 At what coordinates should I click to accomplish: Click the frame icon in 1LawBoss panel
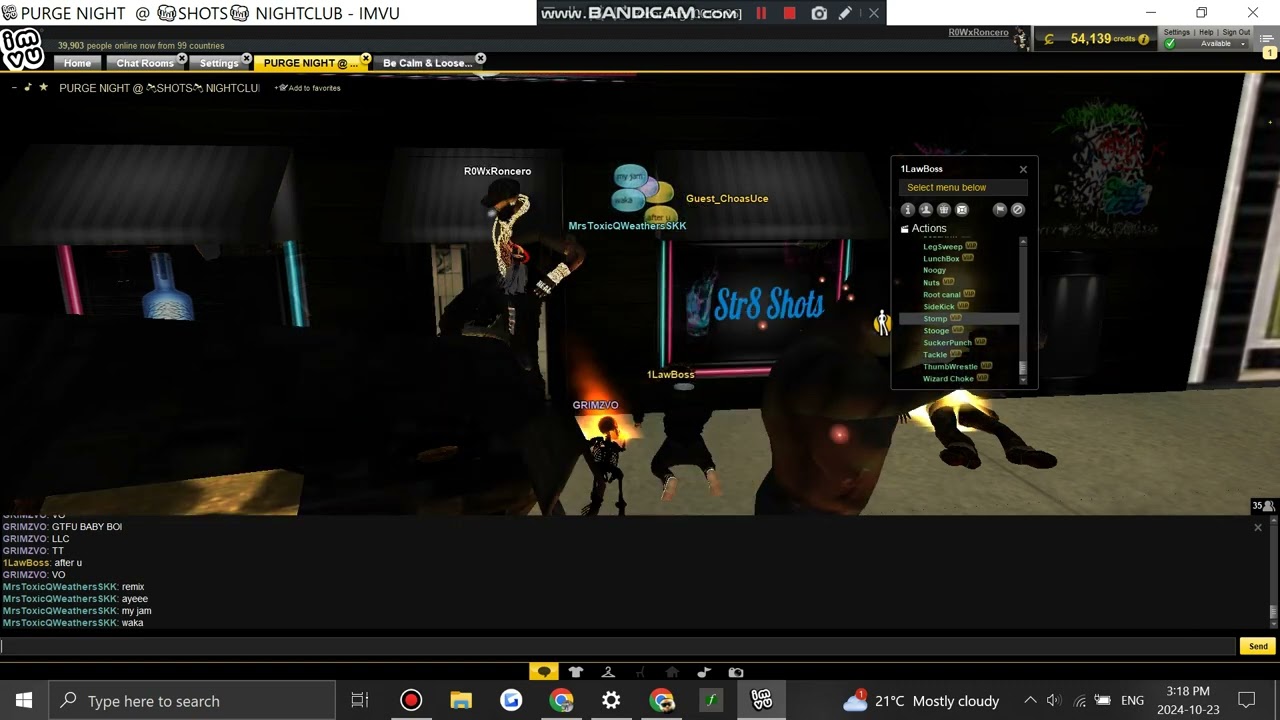click(962, 209)
